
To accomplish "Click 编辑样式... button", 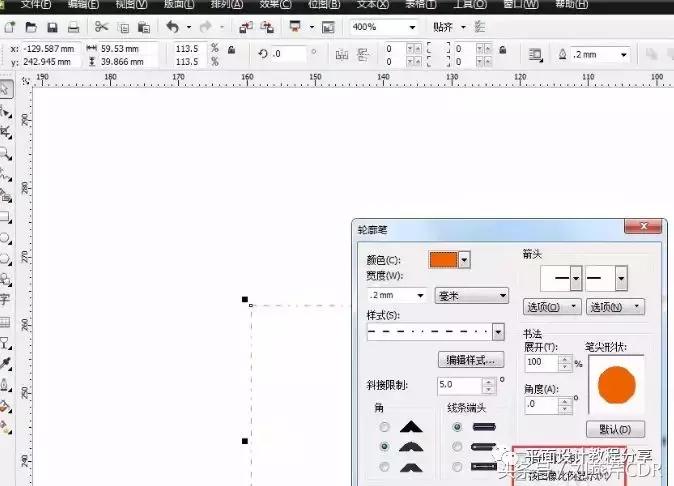I will point(471,360).
